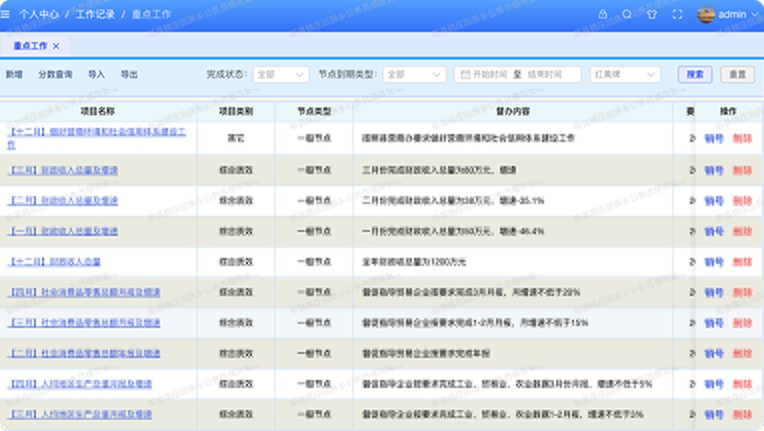Click 重点工作 in the breadcrumb

click(x=152, y=15)
